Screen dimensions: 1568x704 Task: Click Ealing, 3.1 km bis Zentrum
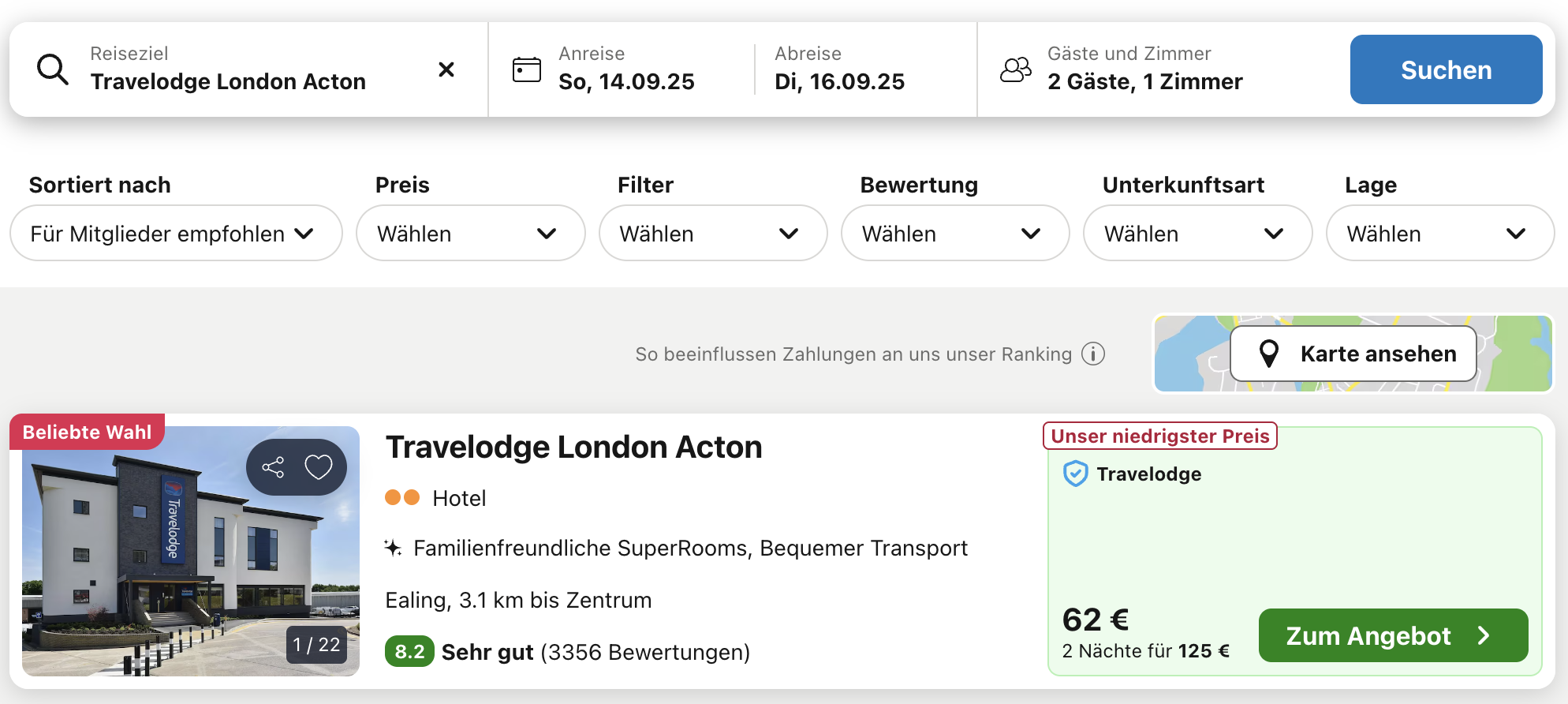(x=518, y=600)
